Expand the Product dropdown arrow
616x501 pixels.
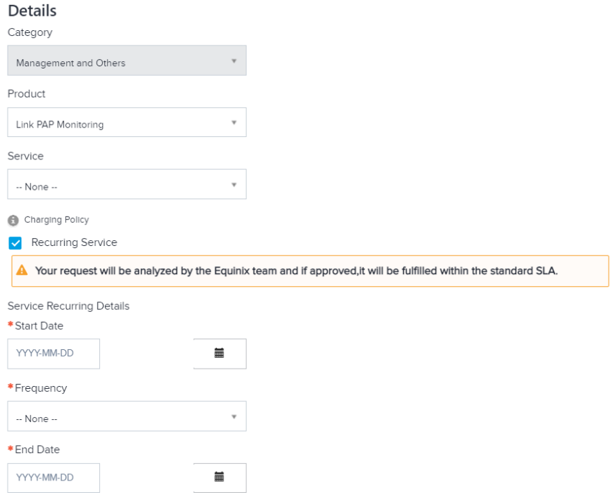point(234,123)
